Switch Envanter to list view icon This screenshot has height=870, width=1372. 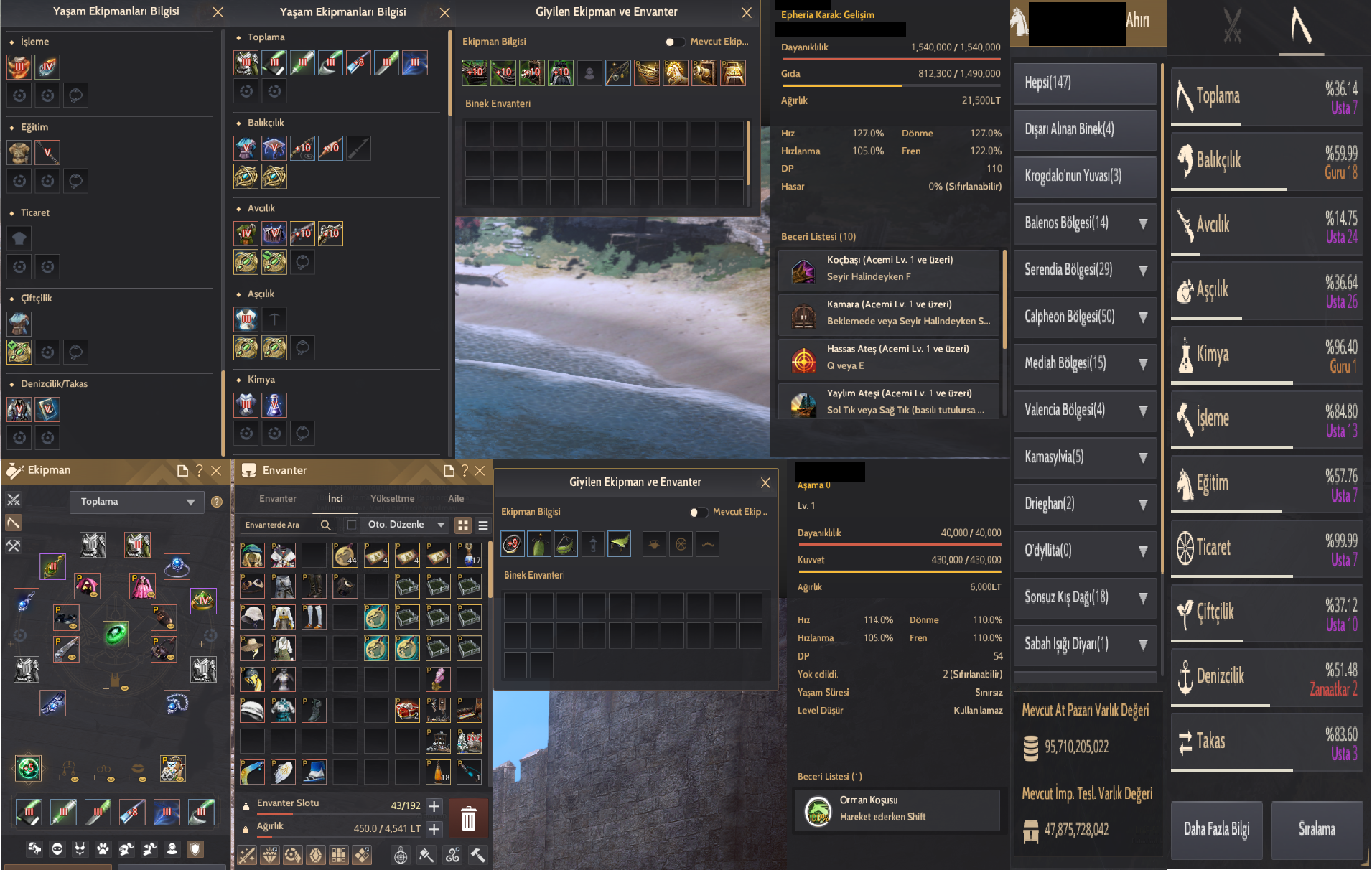(x=483, y=525)
